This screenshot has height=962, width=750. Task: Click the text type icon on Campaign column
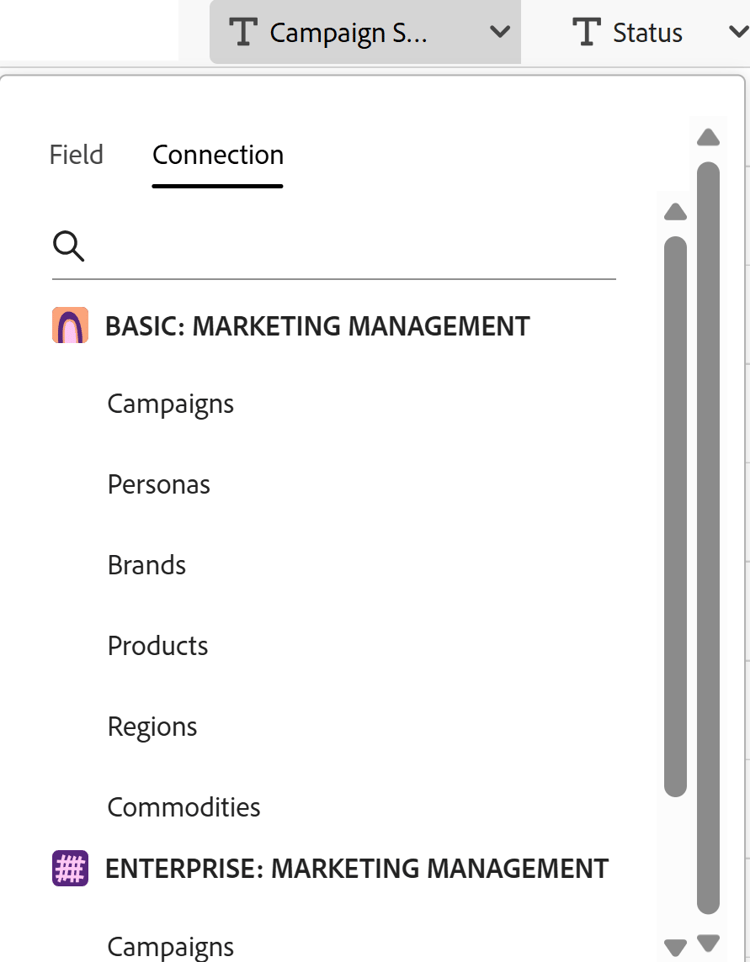(244, 32)
